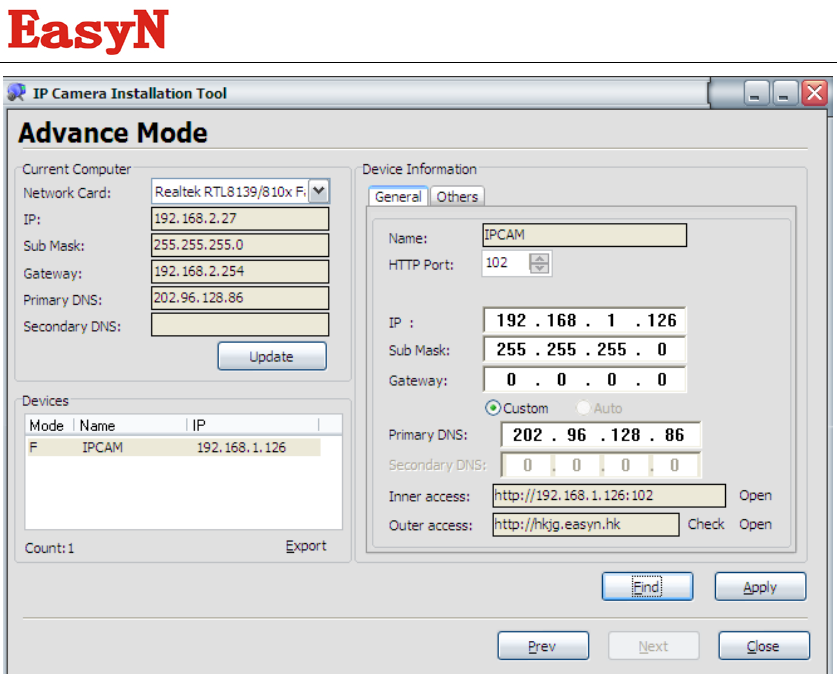Click the Apply button

click(760, 586)
